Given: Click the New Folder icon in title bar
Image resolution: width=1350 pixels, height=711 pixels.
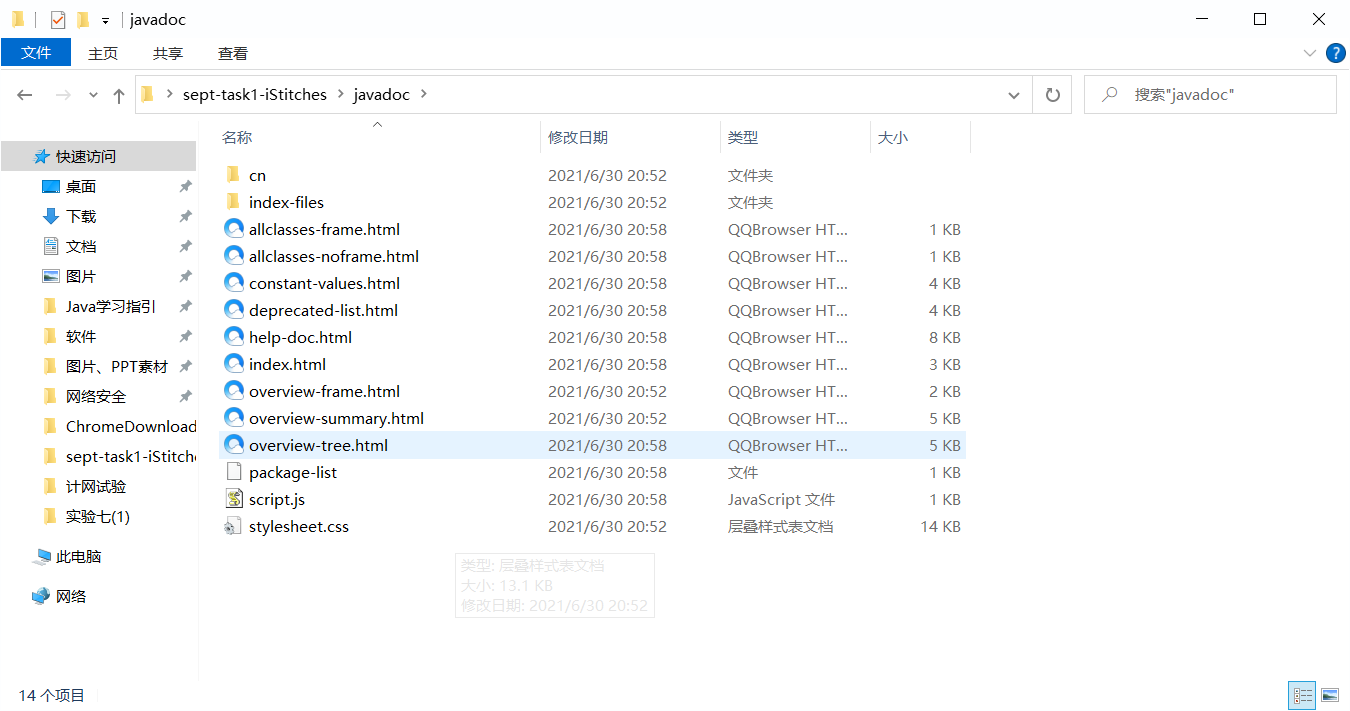Looking at the screenshot, I should pos(83,19).
